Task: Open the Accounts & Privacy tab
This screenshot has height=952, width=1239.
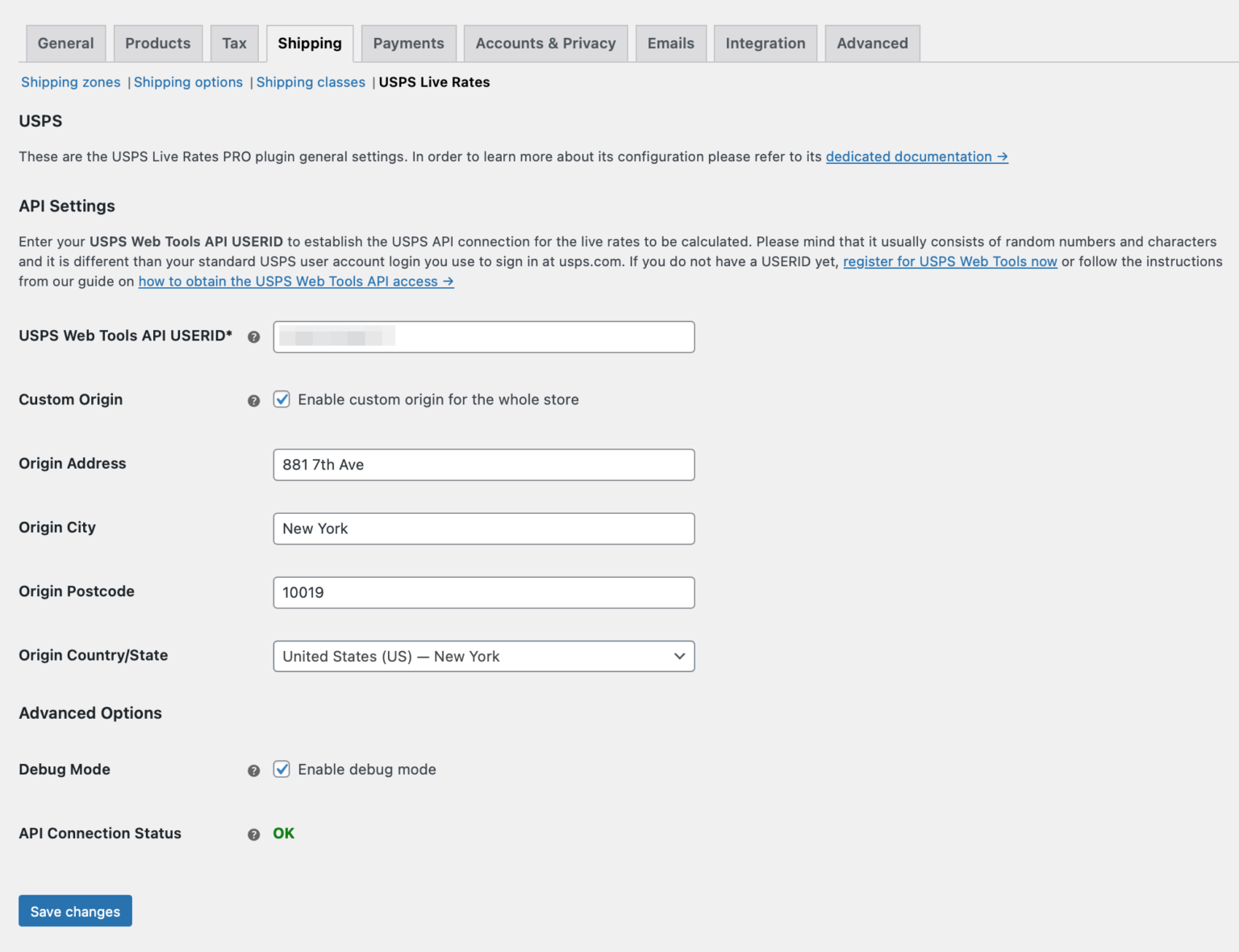Action: click(545, 43)
